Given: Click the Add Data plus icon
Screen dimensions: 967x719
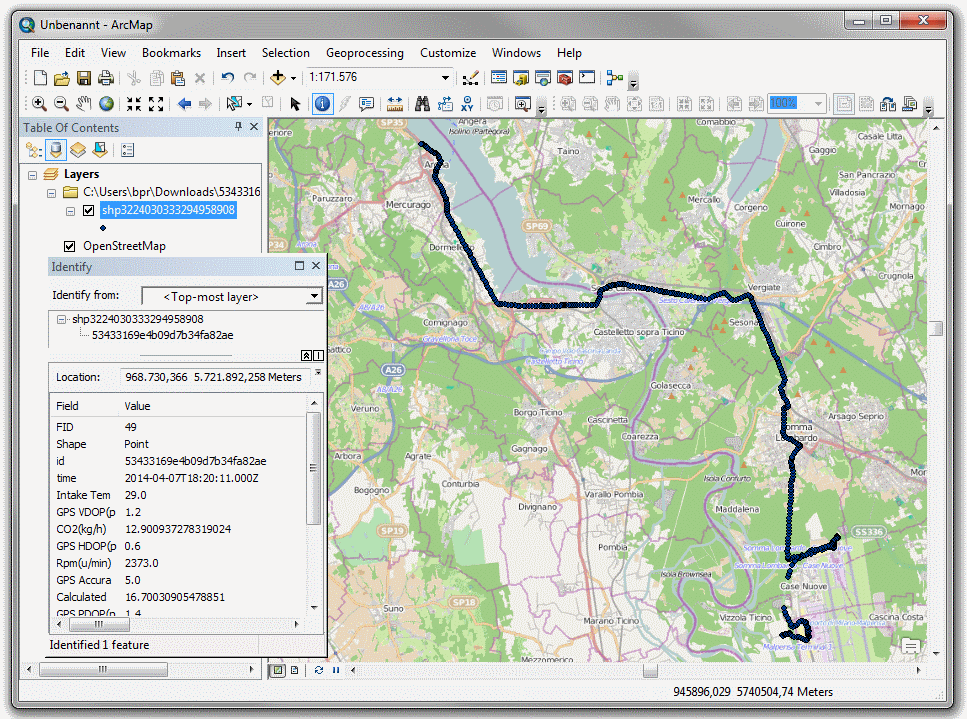Looking at the screenshot, I should [278, 78].
